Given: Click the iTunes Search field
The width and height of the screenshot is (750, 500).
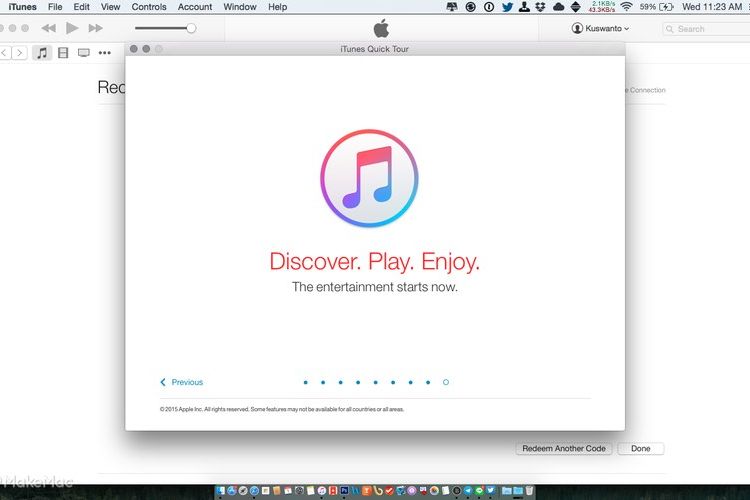Looking at the screenshot, I should pyautogui.click(x=706, y=29).
